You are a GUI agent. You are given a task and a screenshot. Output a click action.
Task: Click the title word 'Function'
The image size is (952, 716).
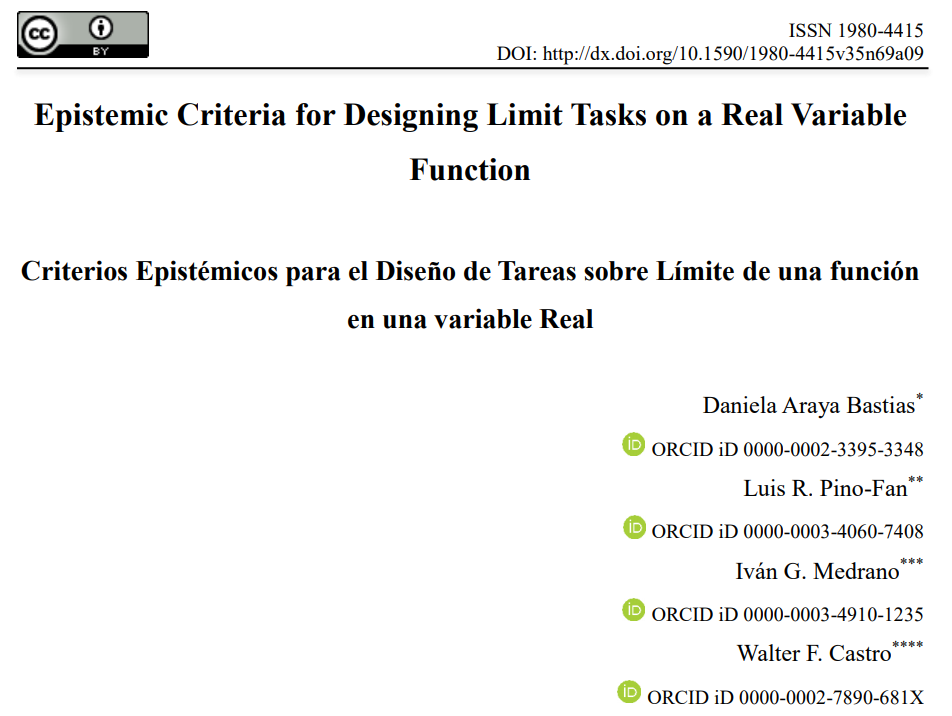[x=470, y=169]
